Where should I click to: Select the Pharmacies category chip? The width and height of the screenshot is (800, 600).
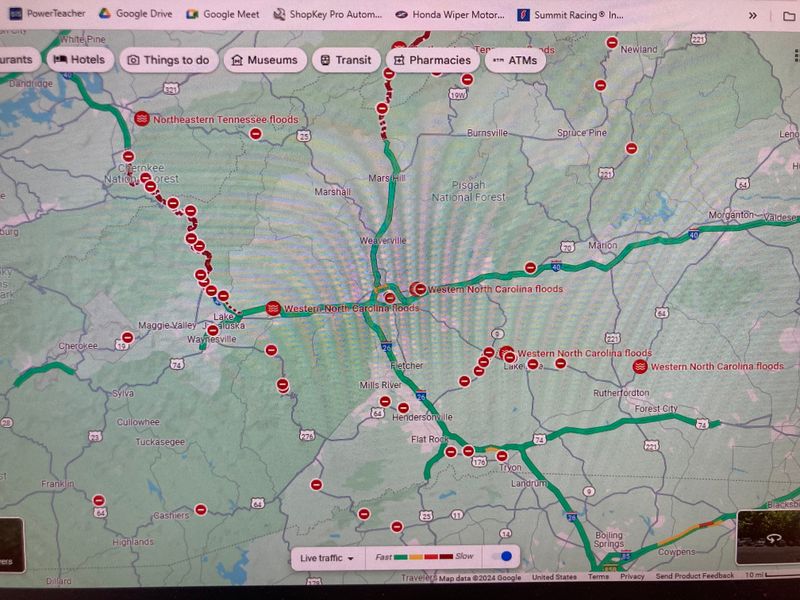pyautogui.click(x=433, y=60)
